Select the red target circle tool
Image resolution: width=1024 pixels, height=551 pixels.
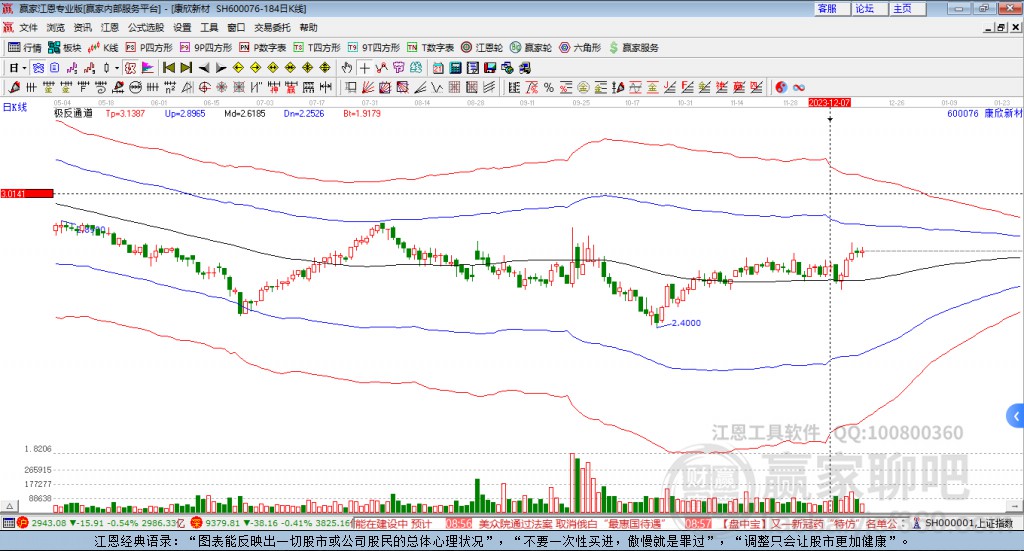coord(204,87)
